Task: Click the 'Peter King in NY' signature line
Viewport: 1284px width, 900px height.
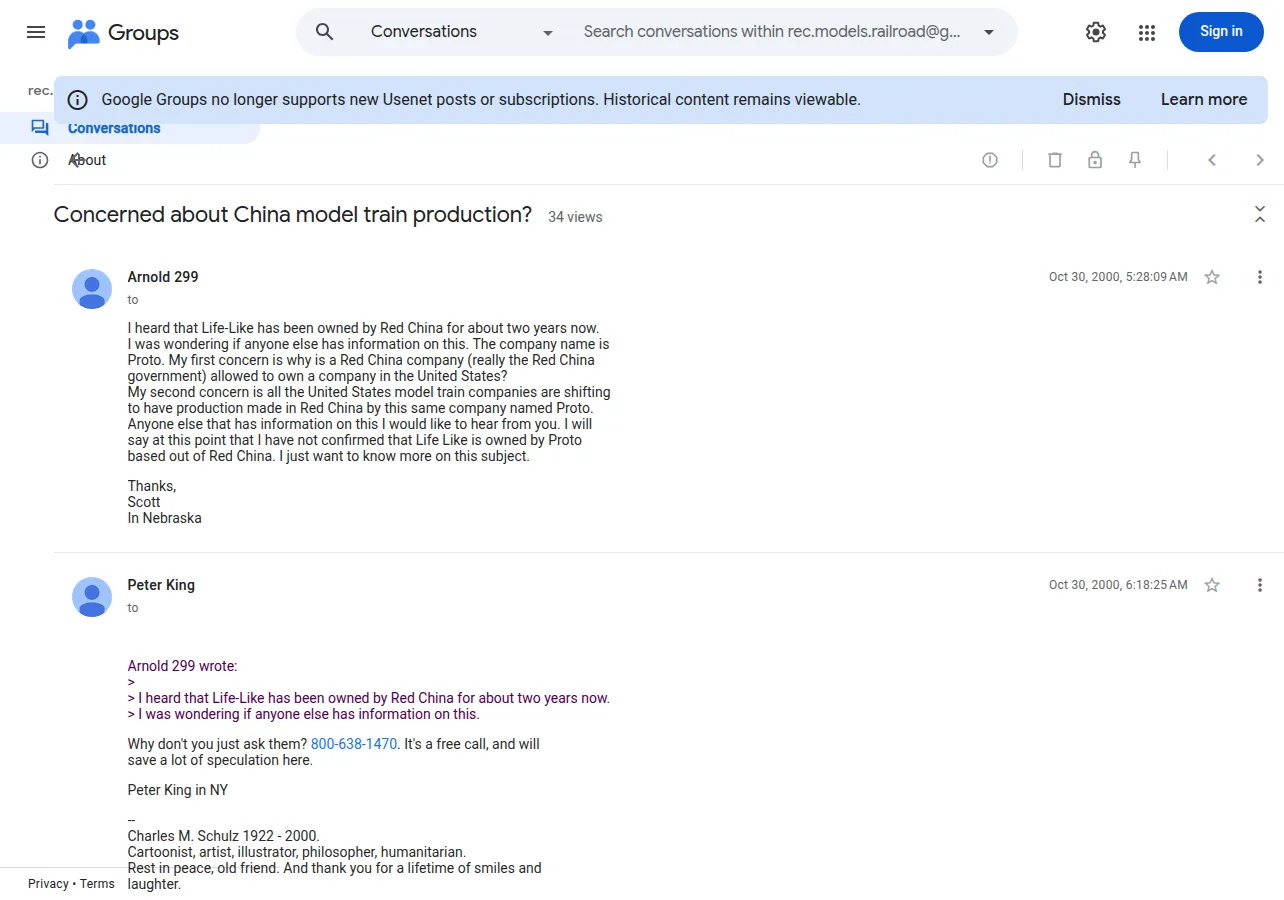Action: (x=178, y=790)
